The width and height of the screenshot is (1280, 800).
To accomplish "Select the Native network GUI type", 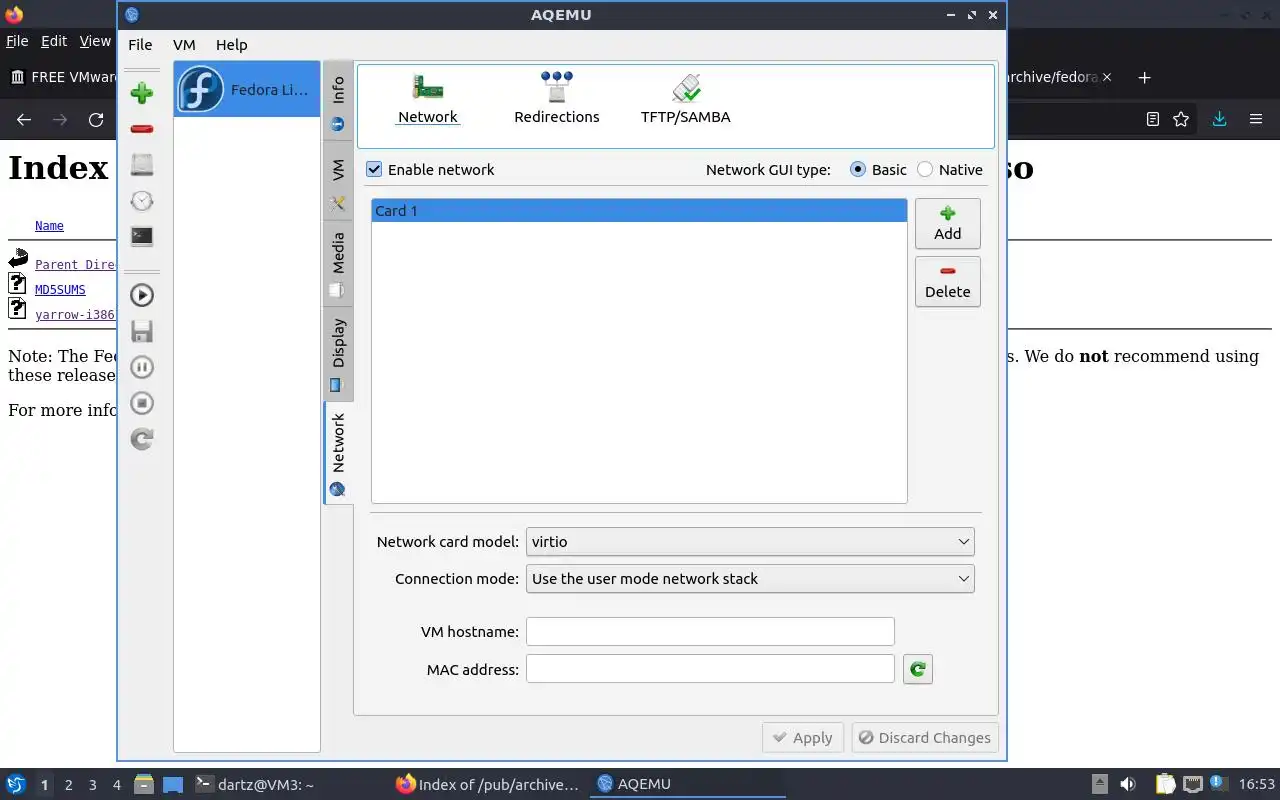I will coord(925,170).
